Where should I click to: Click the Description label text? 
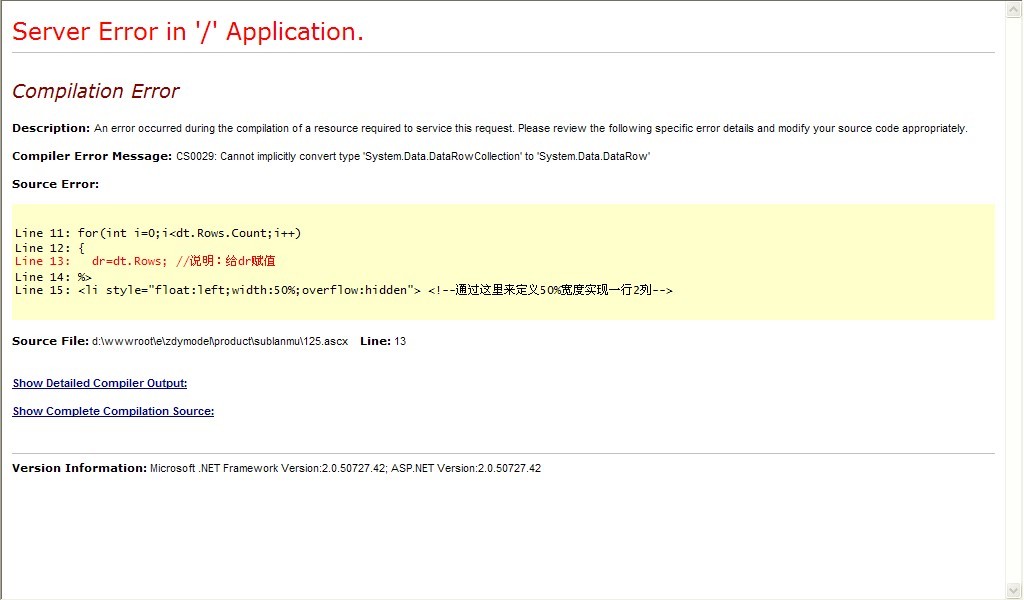coord(50,128)
